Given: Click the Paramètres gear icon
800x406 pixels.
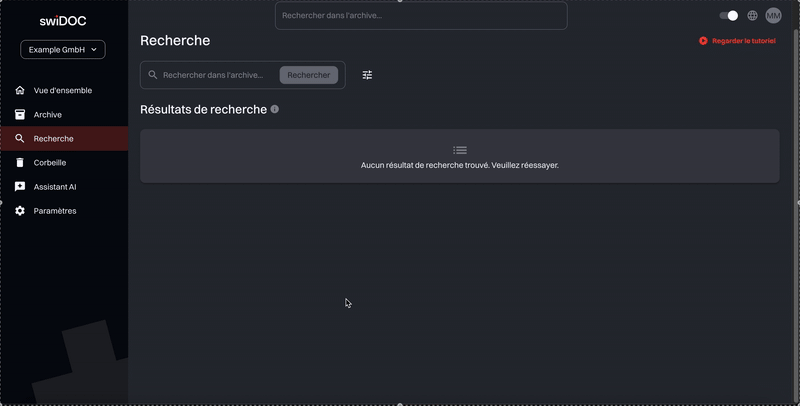Looking at the screenshot, I should (x=20, y=211).
